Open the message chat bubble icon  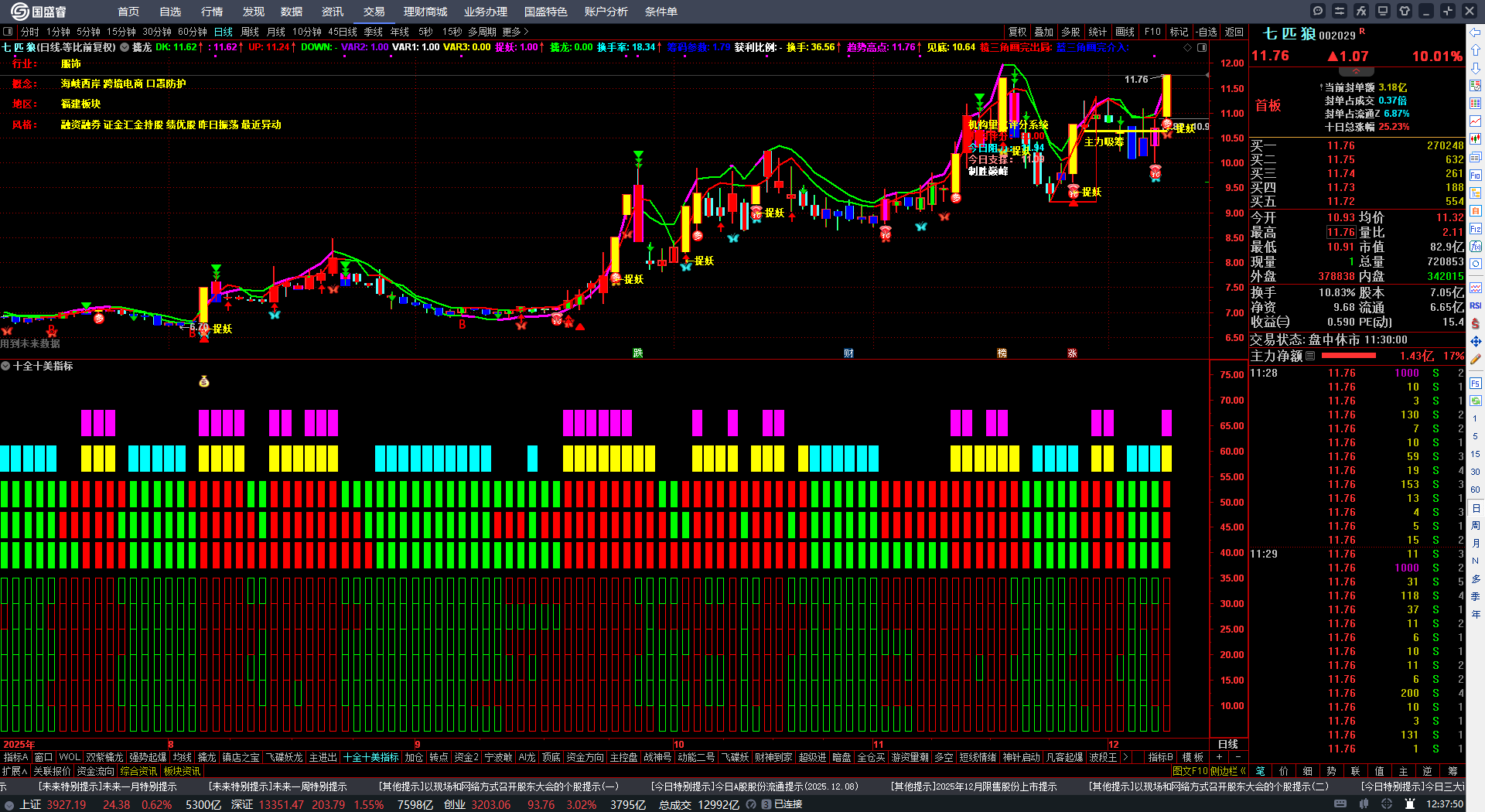(1318, 11)
